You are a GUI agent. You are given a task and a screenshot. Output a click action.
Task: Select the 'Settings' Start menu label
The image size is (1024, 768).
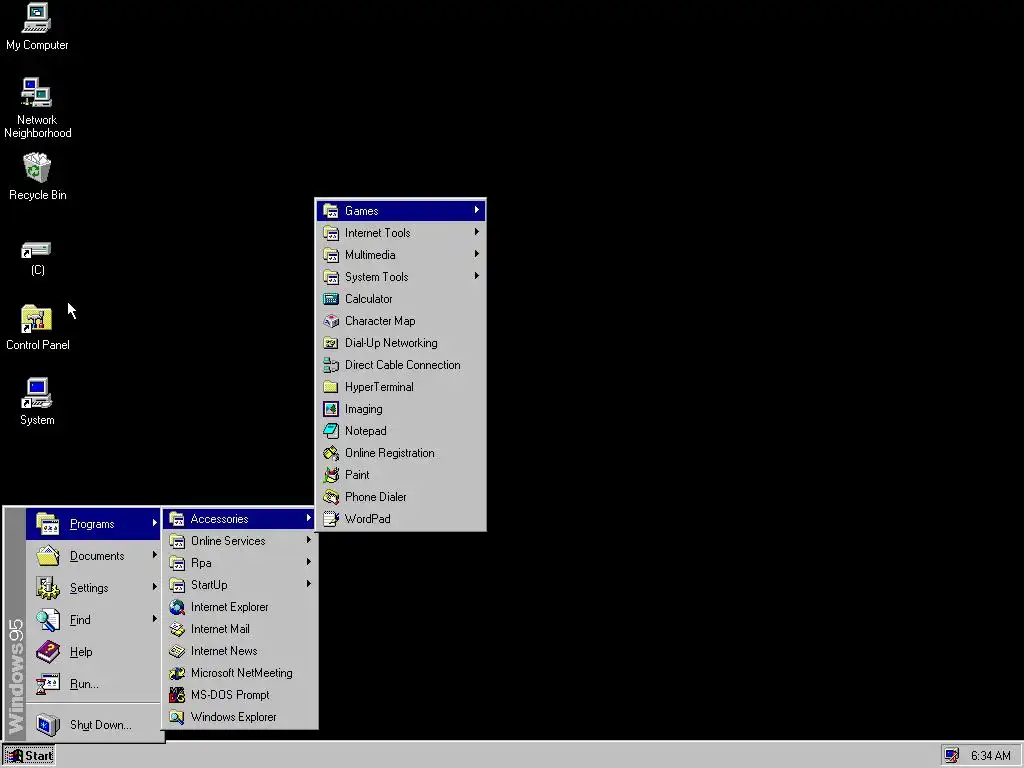tap(89, 588)
